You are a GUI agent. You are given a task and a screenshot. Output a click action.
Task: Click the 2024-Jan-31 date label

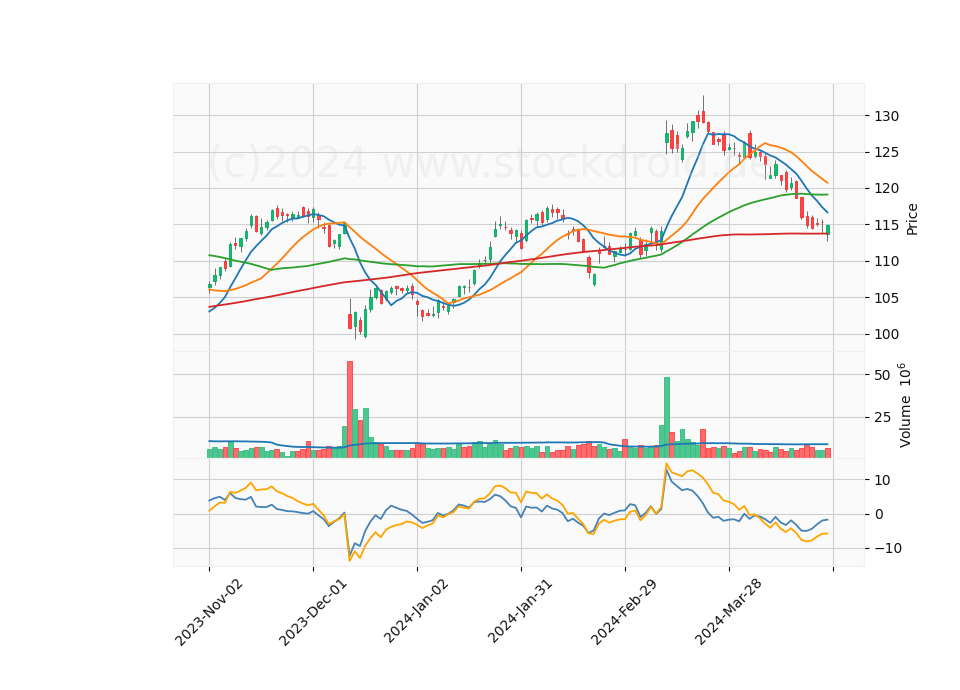pyautogui.click(x=520, y=611)
